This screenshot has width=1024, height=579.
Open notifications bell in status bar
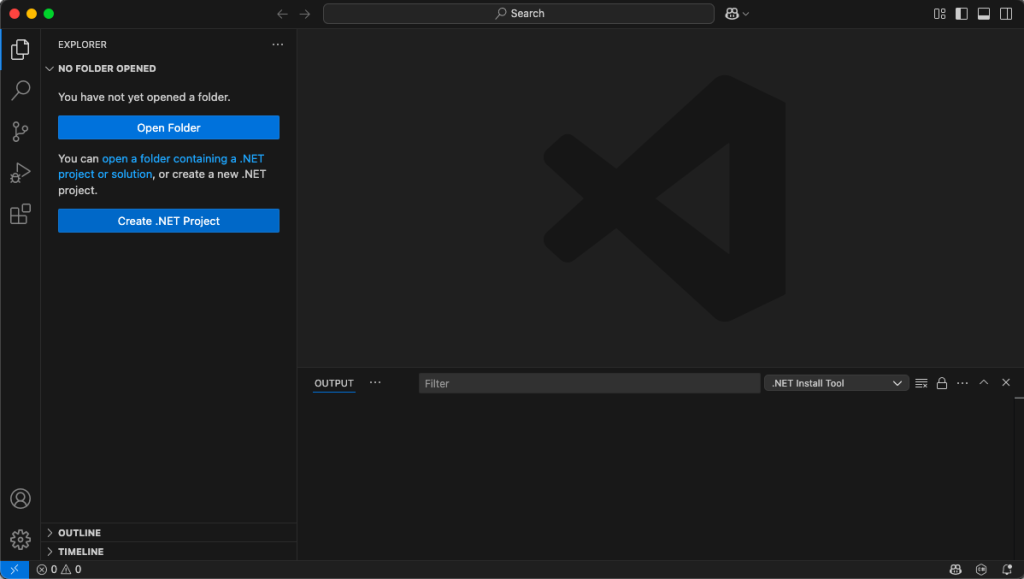pos(1007,570)
